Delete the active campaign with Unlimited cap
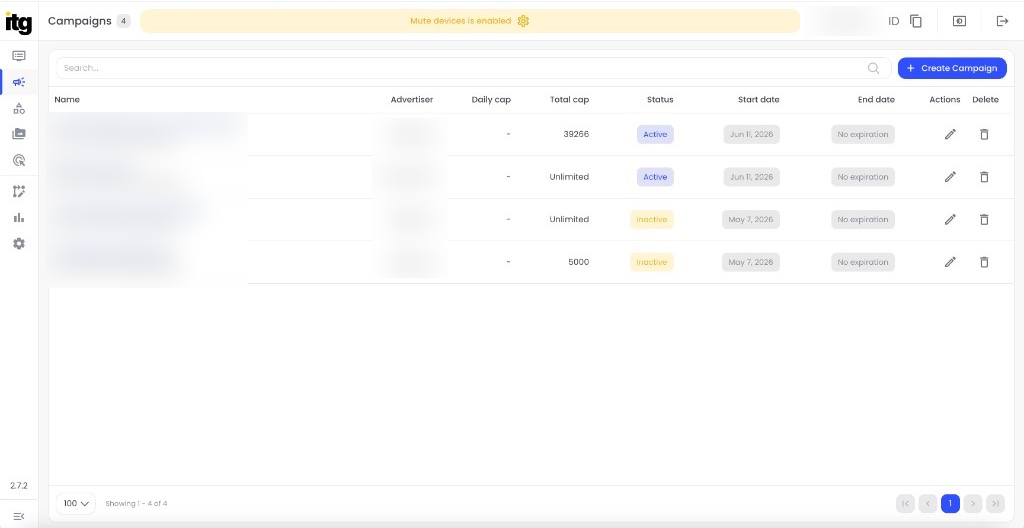Viewport: 1024px width, 528px height. tap(984, 177)
